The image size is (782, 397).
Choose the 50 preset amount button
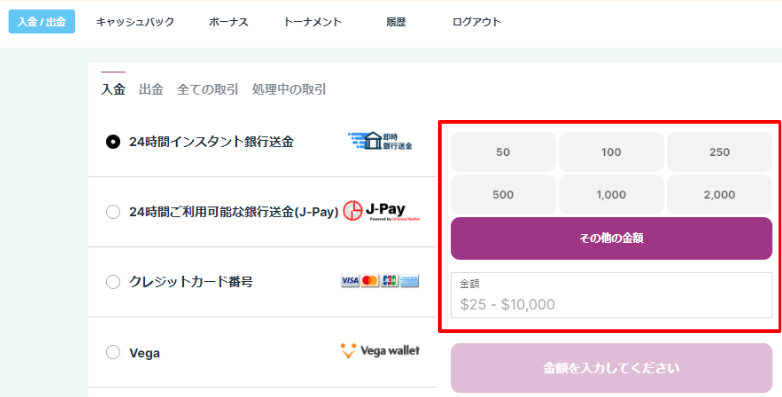(503, 152)
